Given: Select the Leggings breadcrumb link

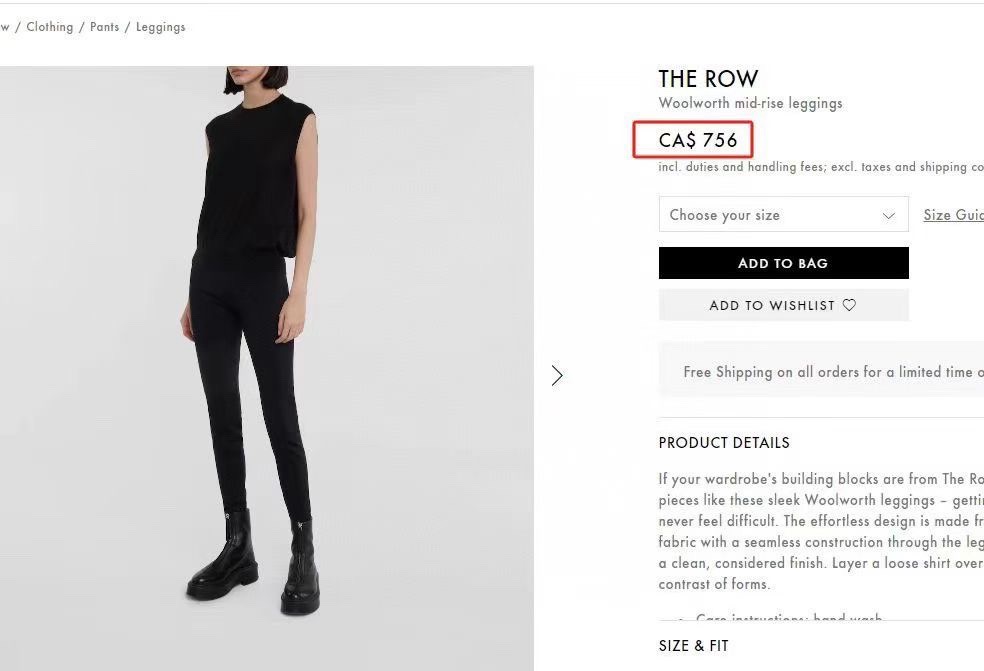Looking at the screenshot, I should [x=160, y=27].
